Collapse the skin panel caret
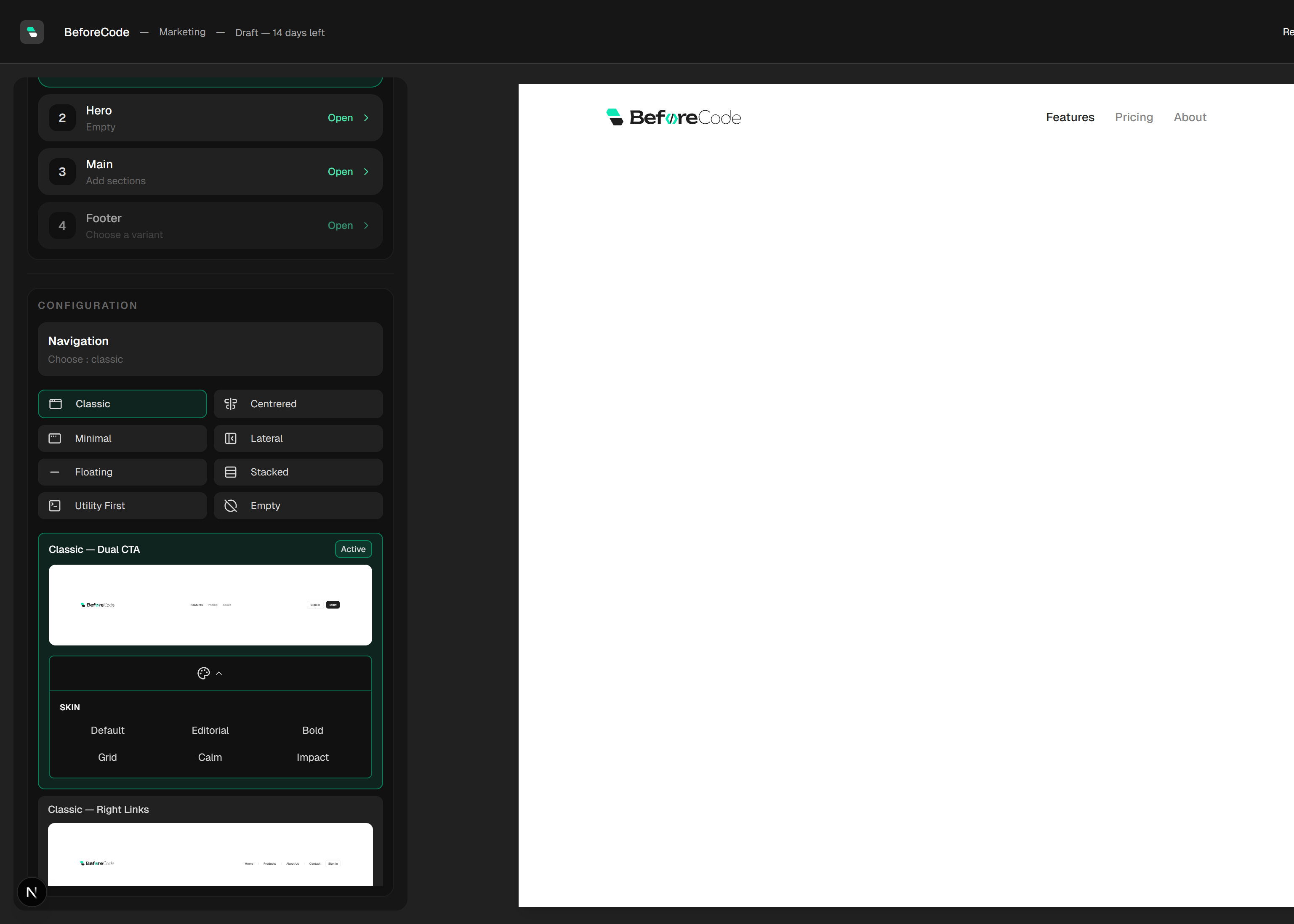 point(219,674)
